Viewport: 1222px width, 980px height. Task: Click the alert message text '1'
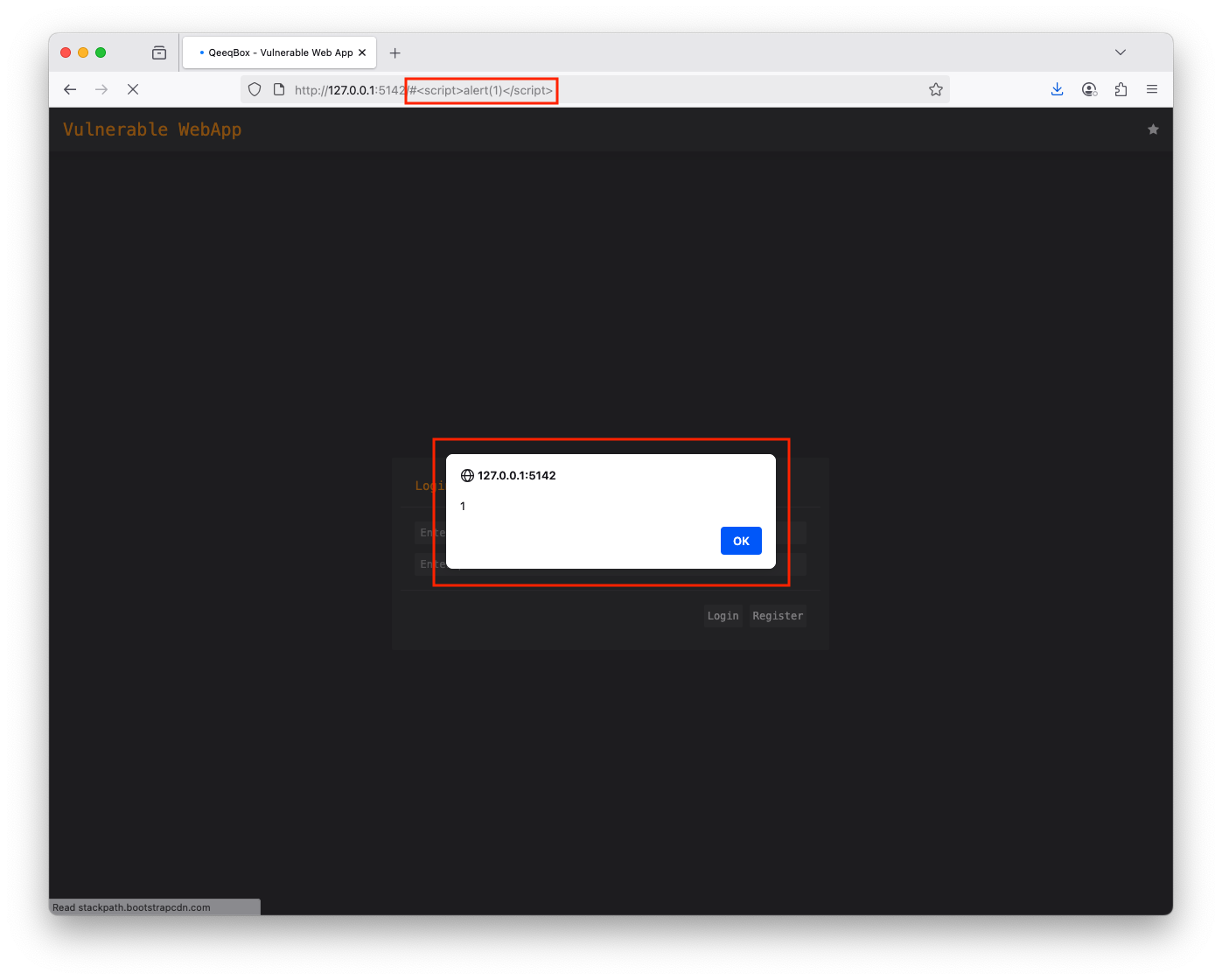point(463,506)
